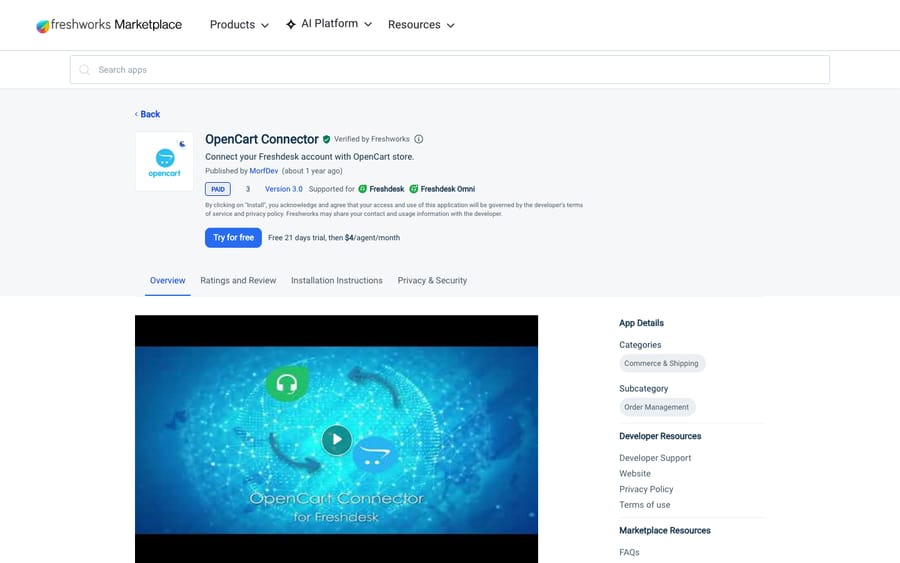This screenshot has height=563, width=900.
Task: Click the Version 3.0 link
Action: tap(284, 189)
